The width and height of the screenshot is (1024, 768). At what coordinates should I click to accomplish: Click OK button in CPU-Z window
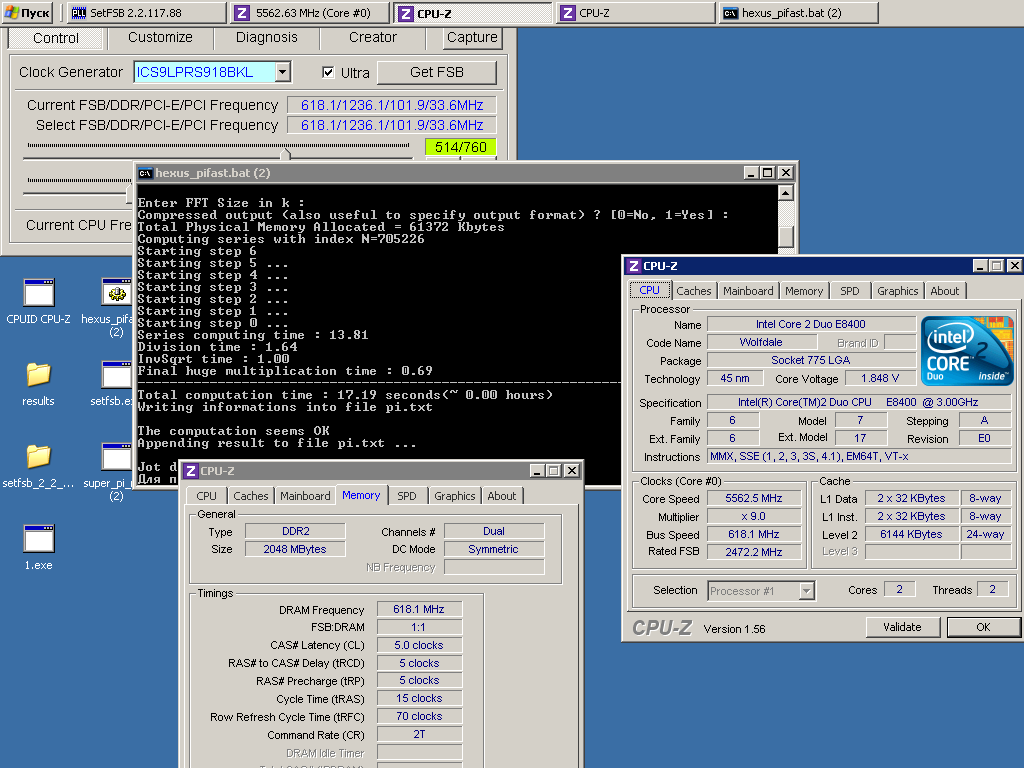pos(983,627)
